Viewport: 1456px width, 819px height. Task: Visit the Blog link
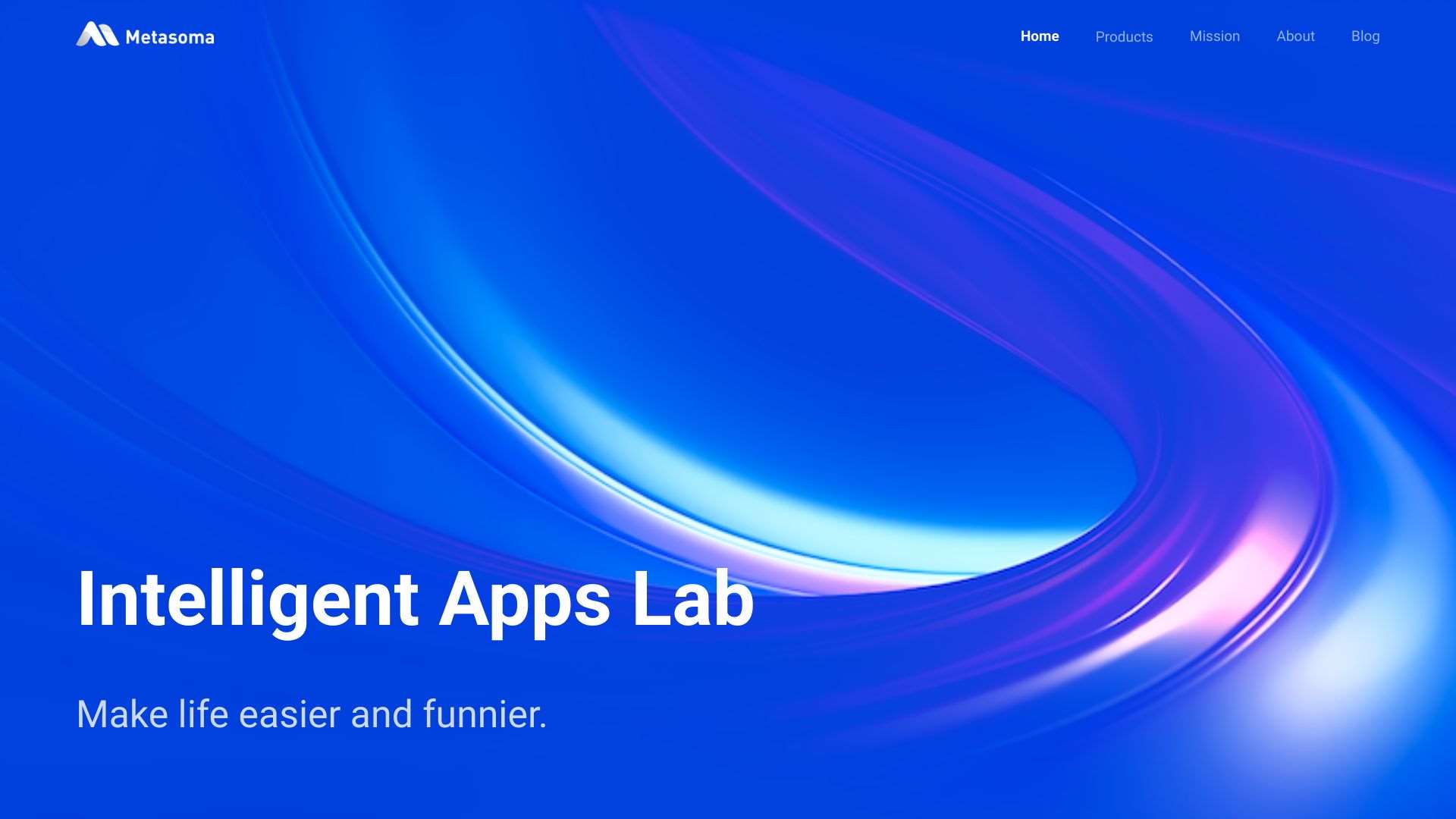pos(1365,36)
